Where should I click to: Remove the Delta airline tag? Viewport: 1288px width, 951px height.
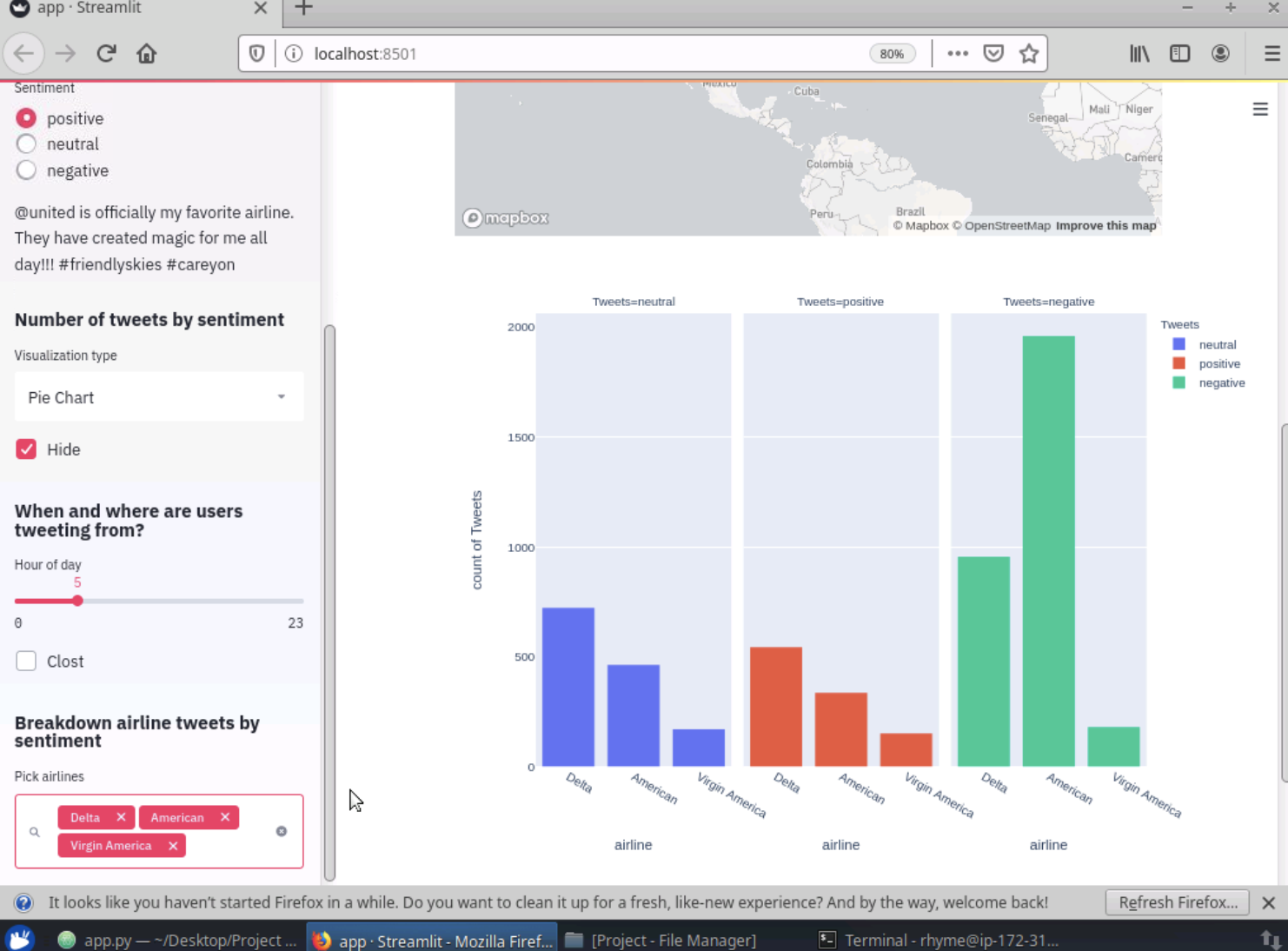pyautogui.click(x=121, y=817)
